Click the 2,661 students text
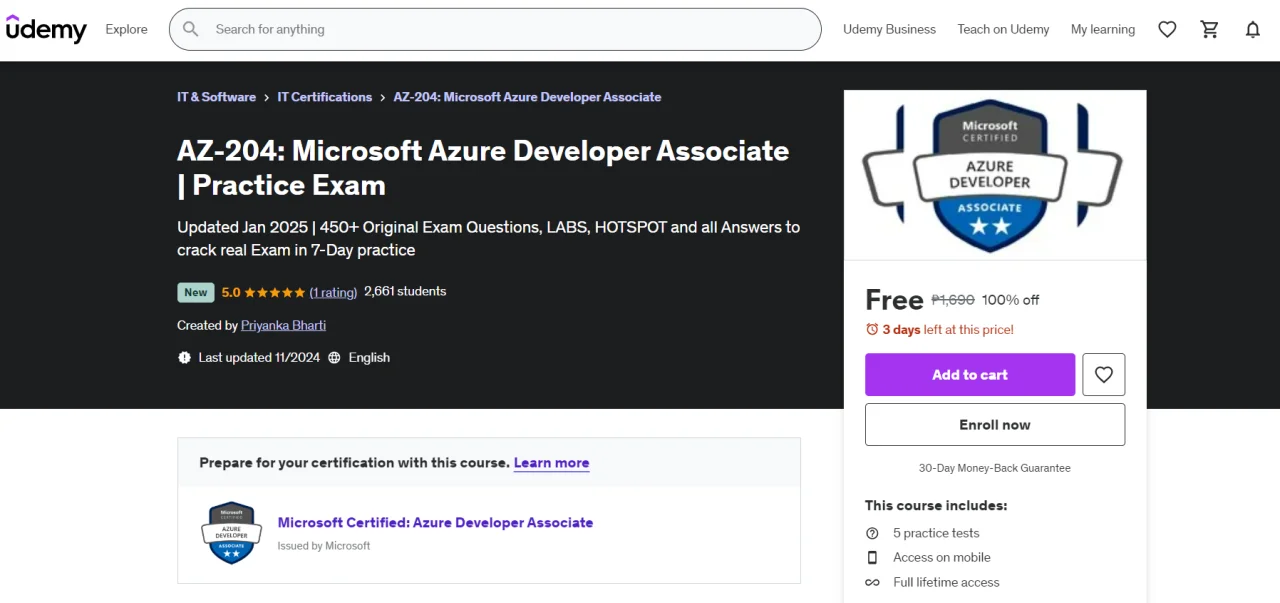This screenshot has height=603, width=1280. pos(405,292)
